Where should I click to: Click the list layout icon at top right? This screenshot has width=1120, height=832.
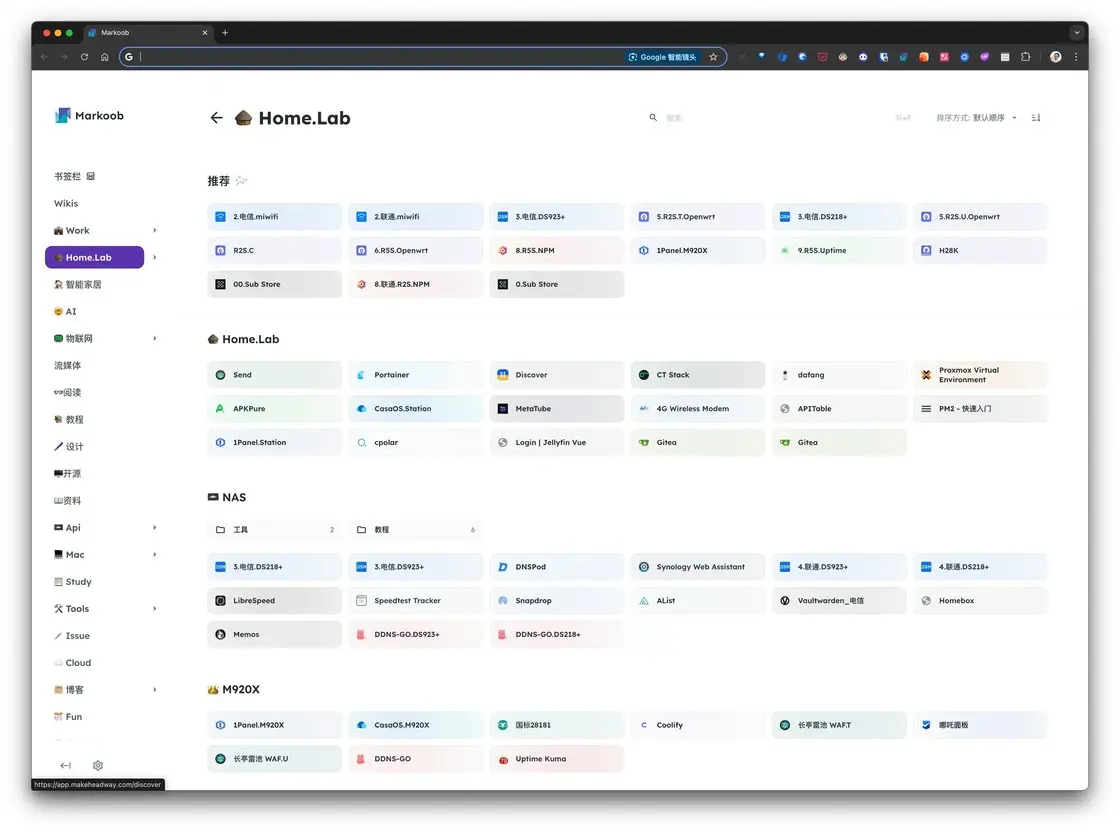[x=1036, y=118]
